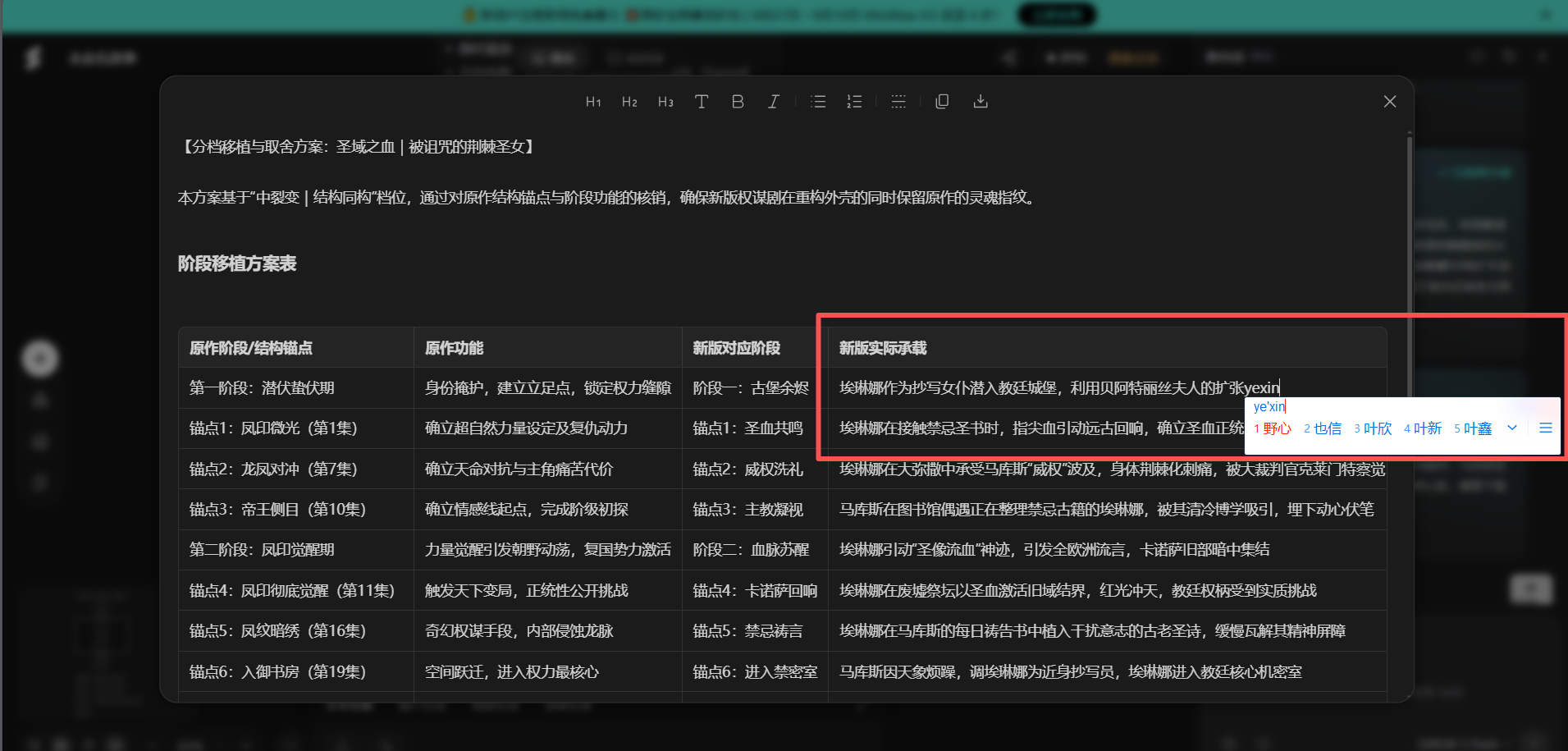This screenshot has height=751, width=1568.
Task: Click the editor's vertical scrollbar
Action: [1410, 271]
